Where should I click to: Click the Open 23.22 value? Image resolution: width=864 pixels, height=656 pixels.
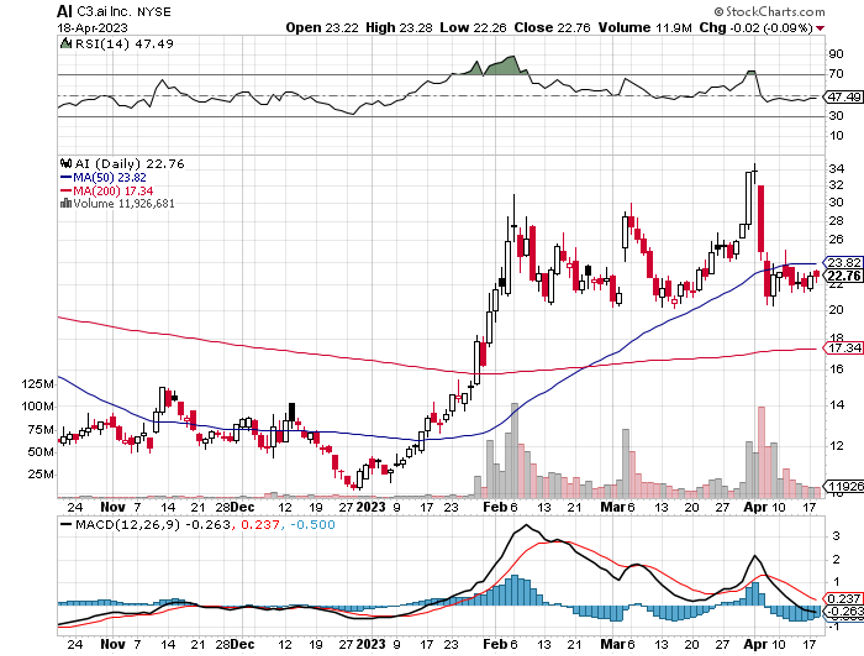coord(323,28)
